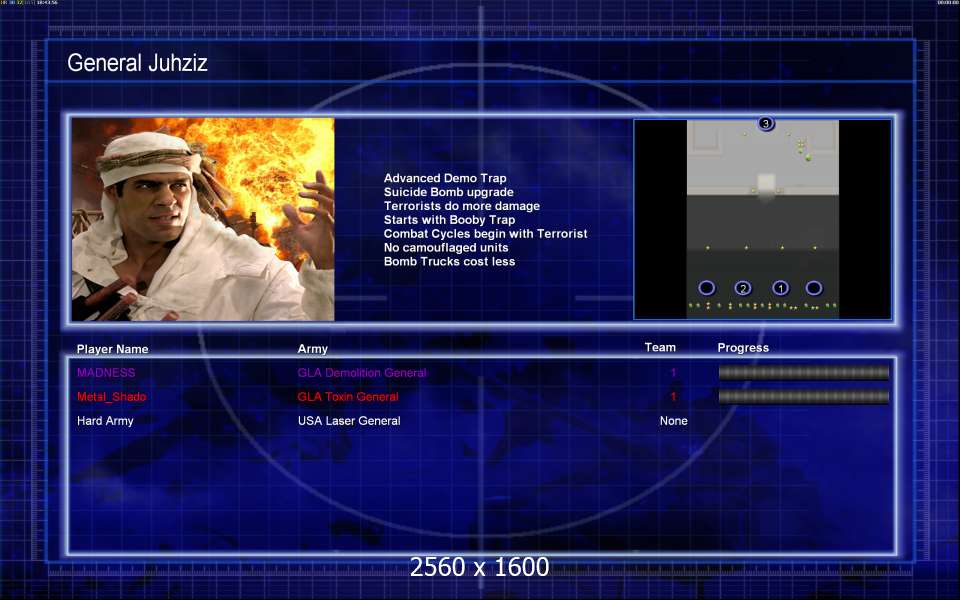The height and width of the screenshot is (600, 960).
Task: Select start position marker 2 on the minimap
Action: click(x=743, y=288)
